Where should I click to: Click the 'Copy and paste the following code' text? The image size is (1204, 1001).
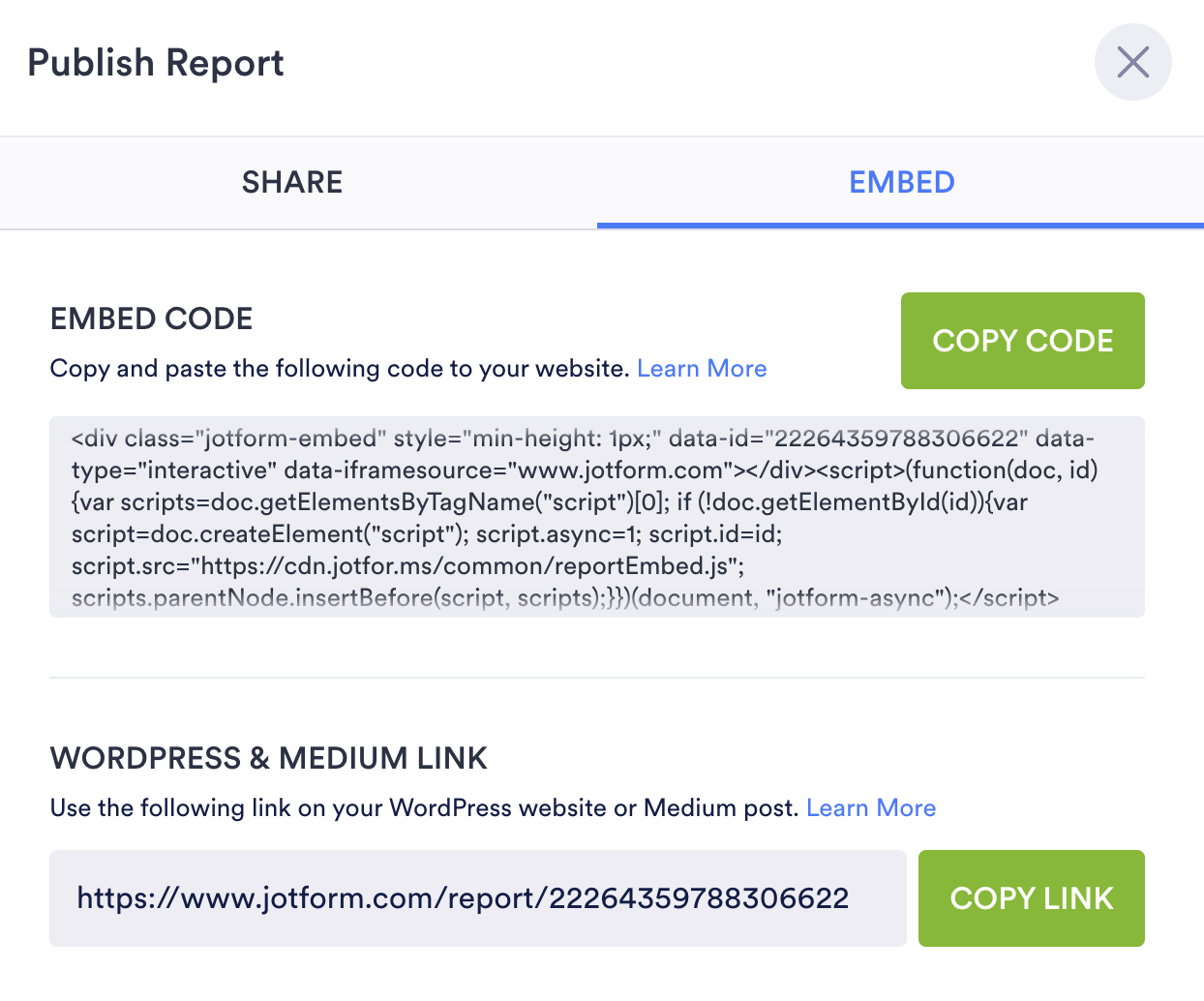(x=339, y=369)
